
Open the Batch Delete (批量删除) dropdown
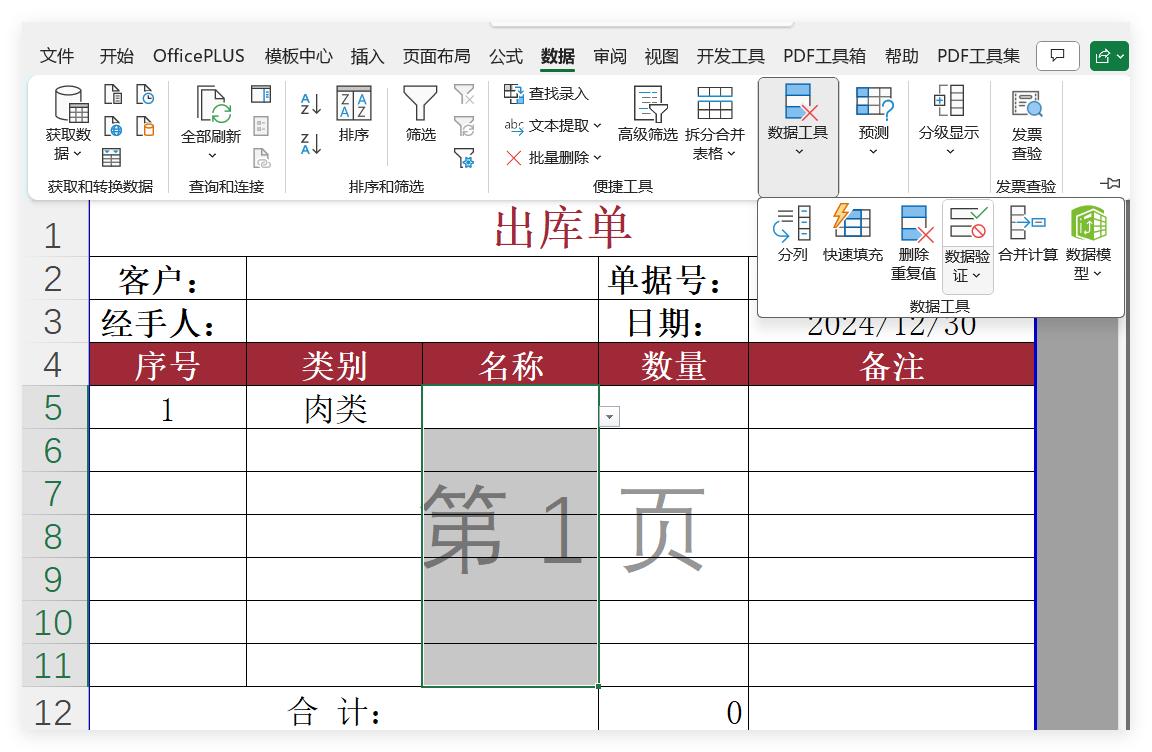click(x=552, y=157)
